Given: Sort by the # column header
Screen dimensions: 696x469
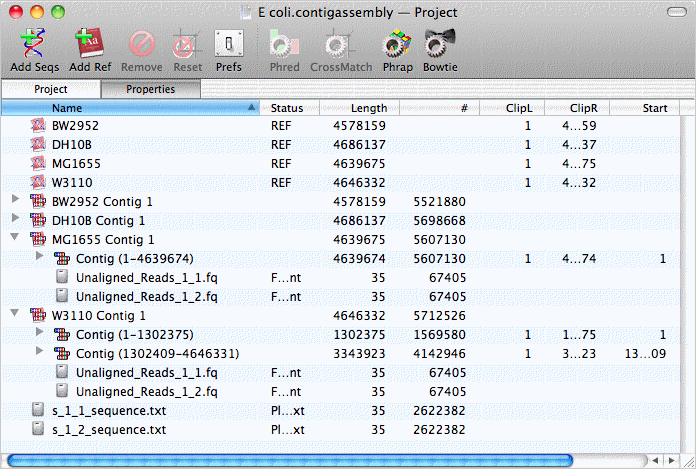Looking at the screenshot, I should click(x=439, y=108).
